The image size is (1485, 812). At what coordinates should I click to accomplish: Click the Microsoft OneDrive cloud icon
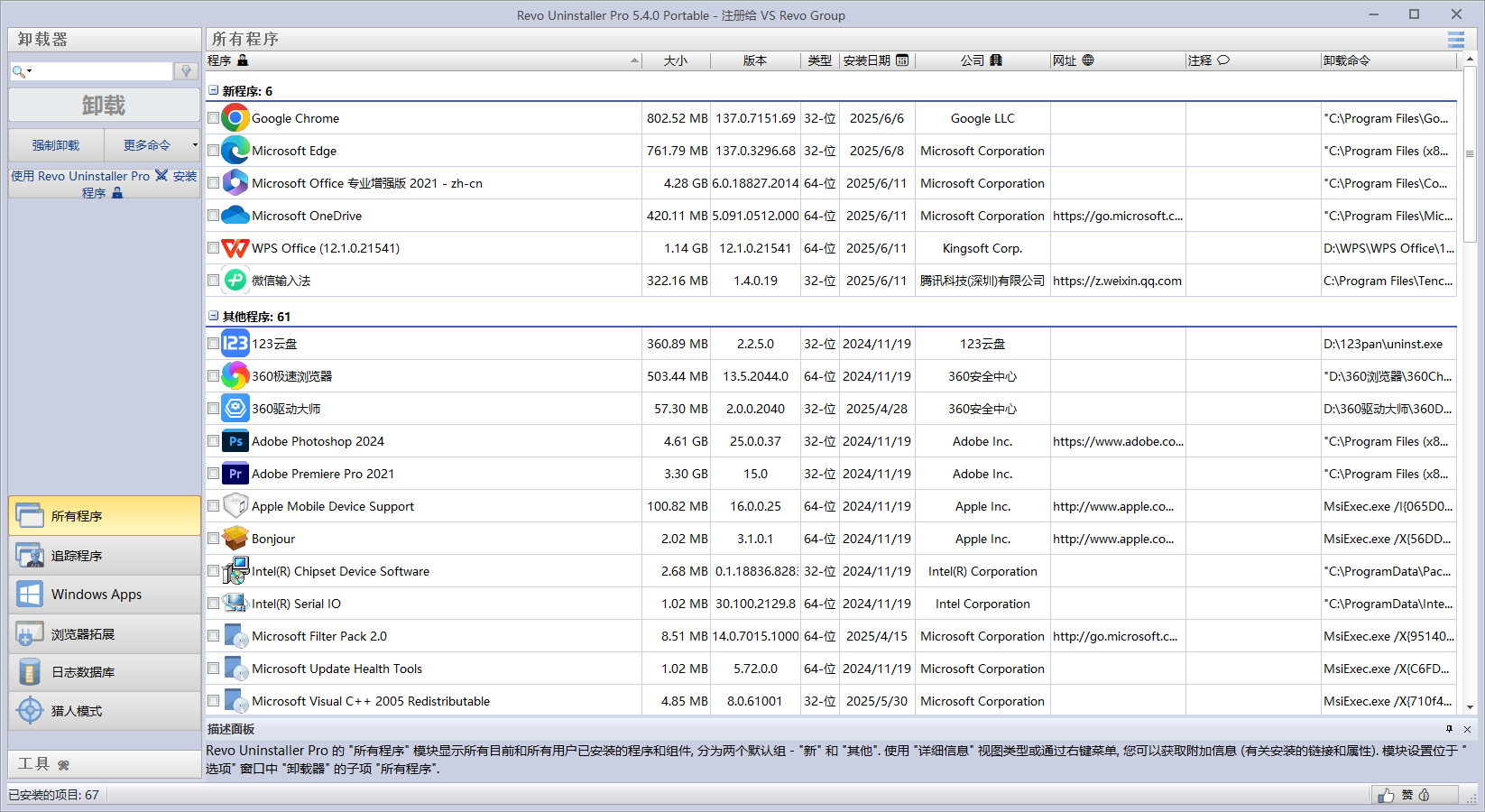click(x=235, y=216)
